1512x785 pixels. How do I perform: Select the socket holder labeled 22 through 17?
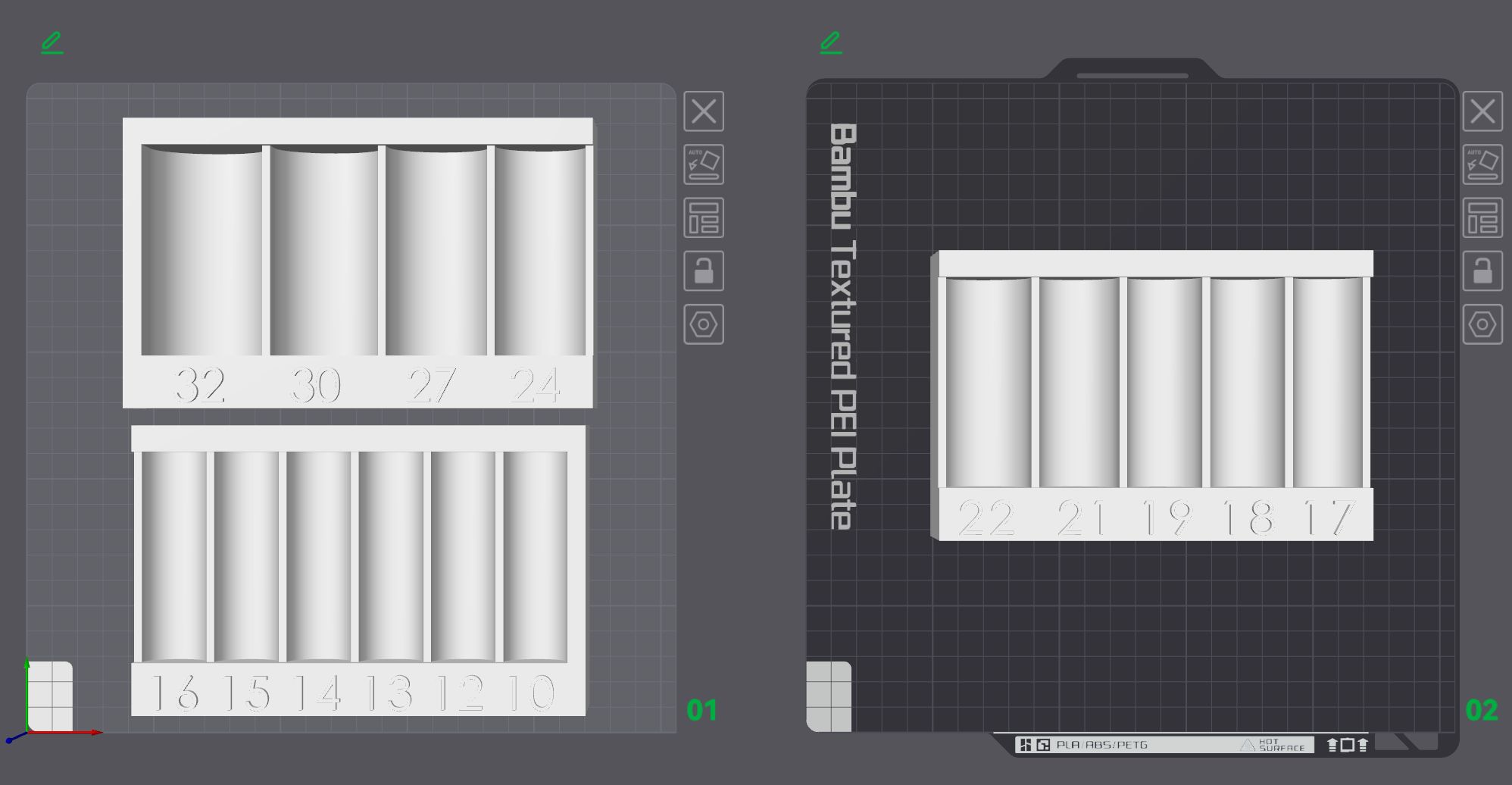click(1151, 396)
